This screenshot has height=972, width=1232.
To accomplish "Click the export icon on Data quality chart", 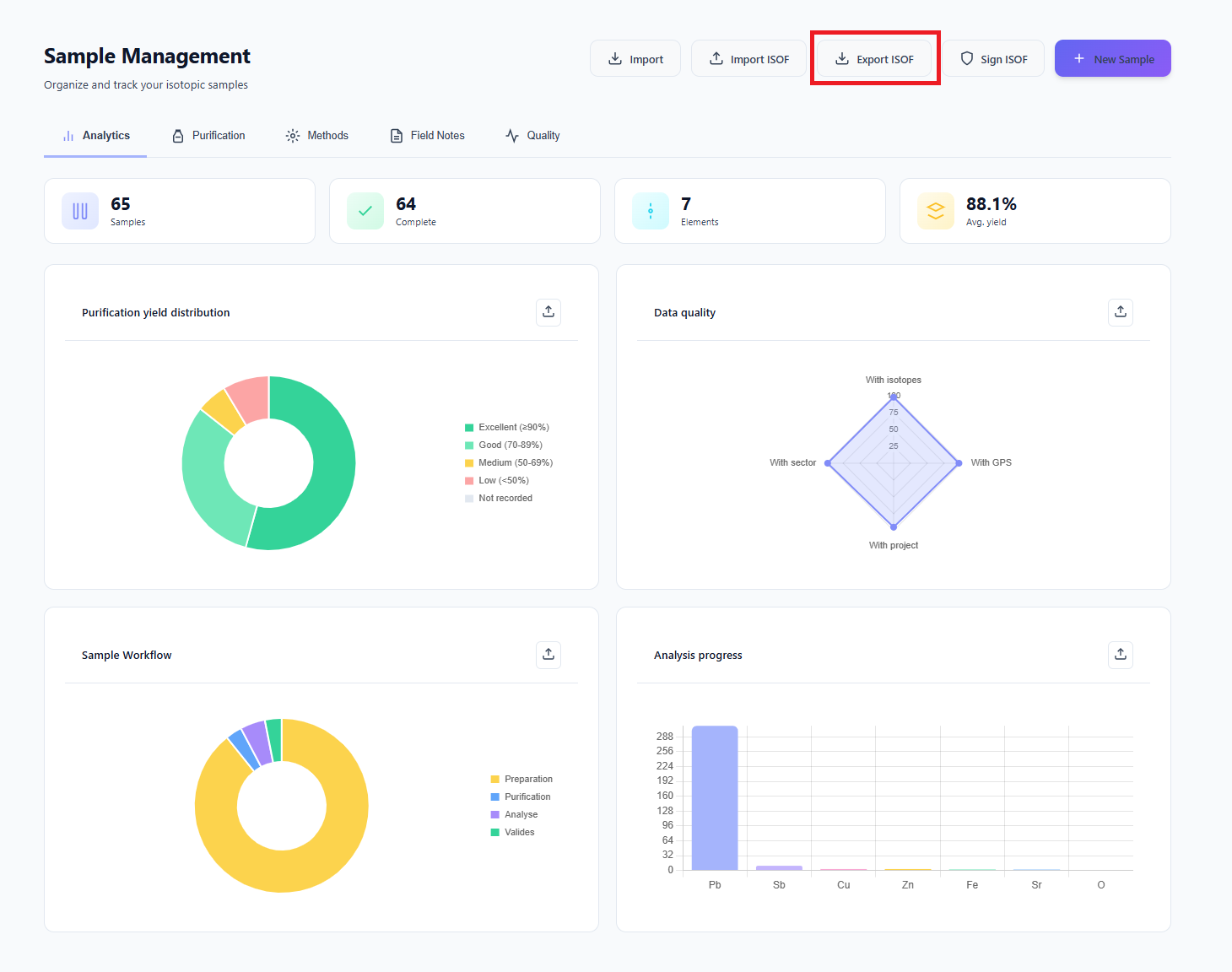I will pos(1120,312).
